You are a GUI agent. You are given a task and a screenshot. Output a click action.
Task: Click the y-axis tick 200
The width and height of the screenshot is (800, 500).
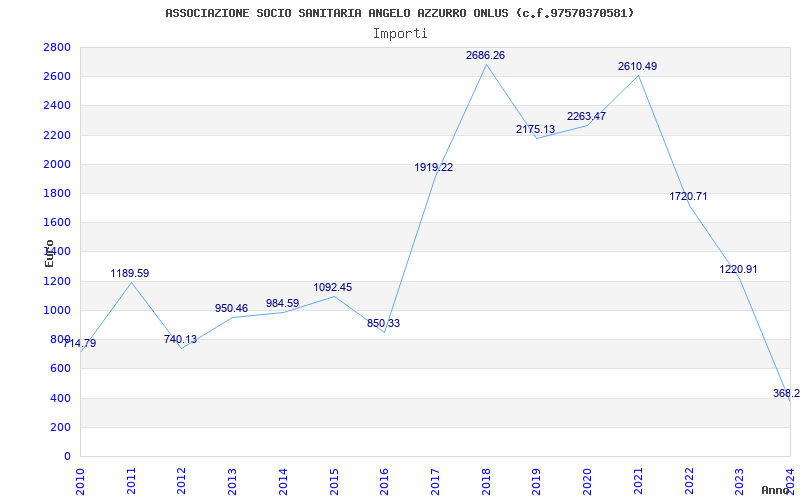(x=60, y=427)
